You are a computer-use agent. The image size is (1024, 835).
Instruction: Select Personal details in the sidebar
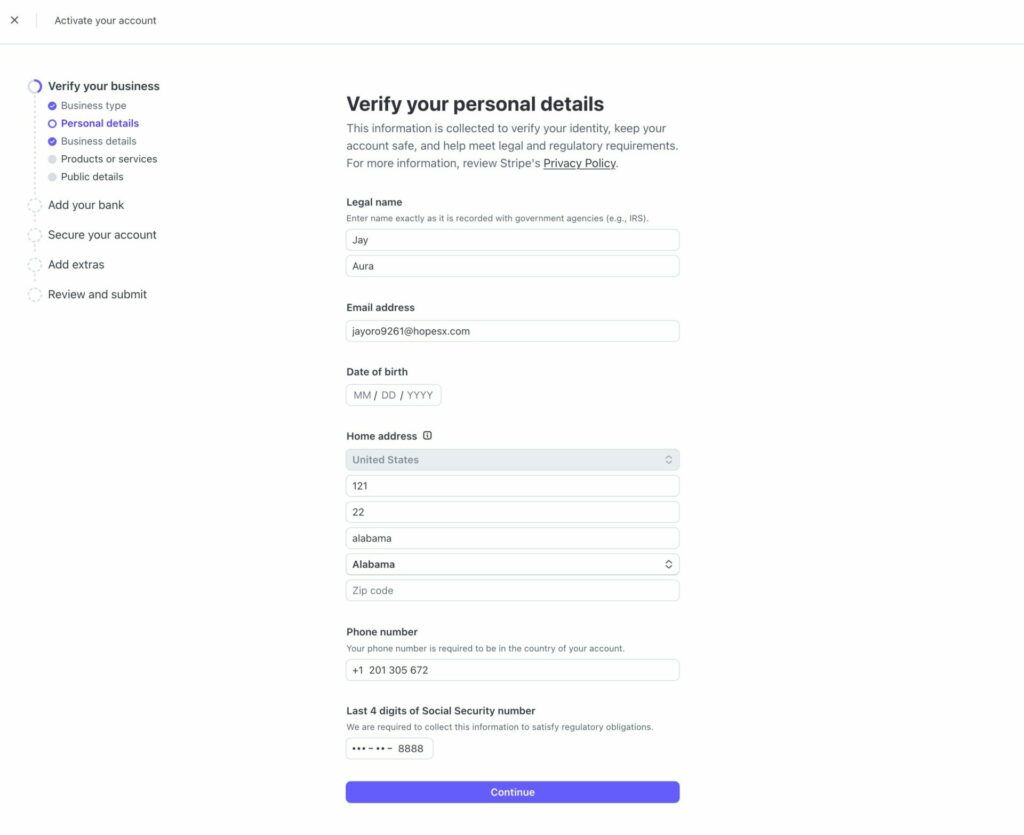point(99,124)
